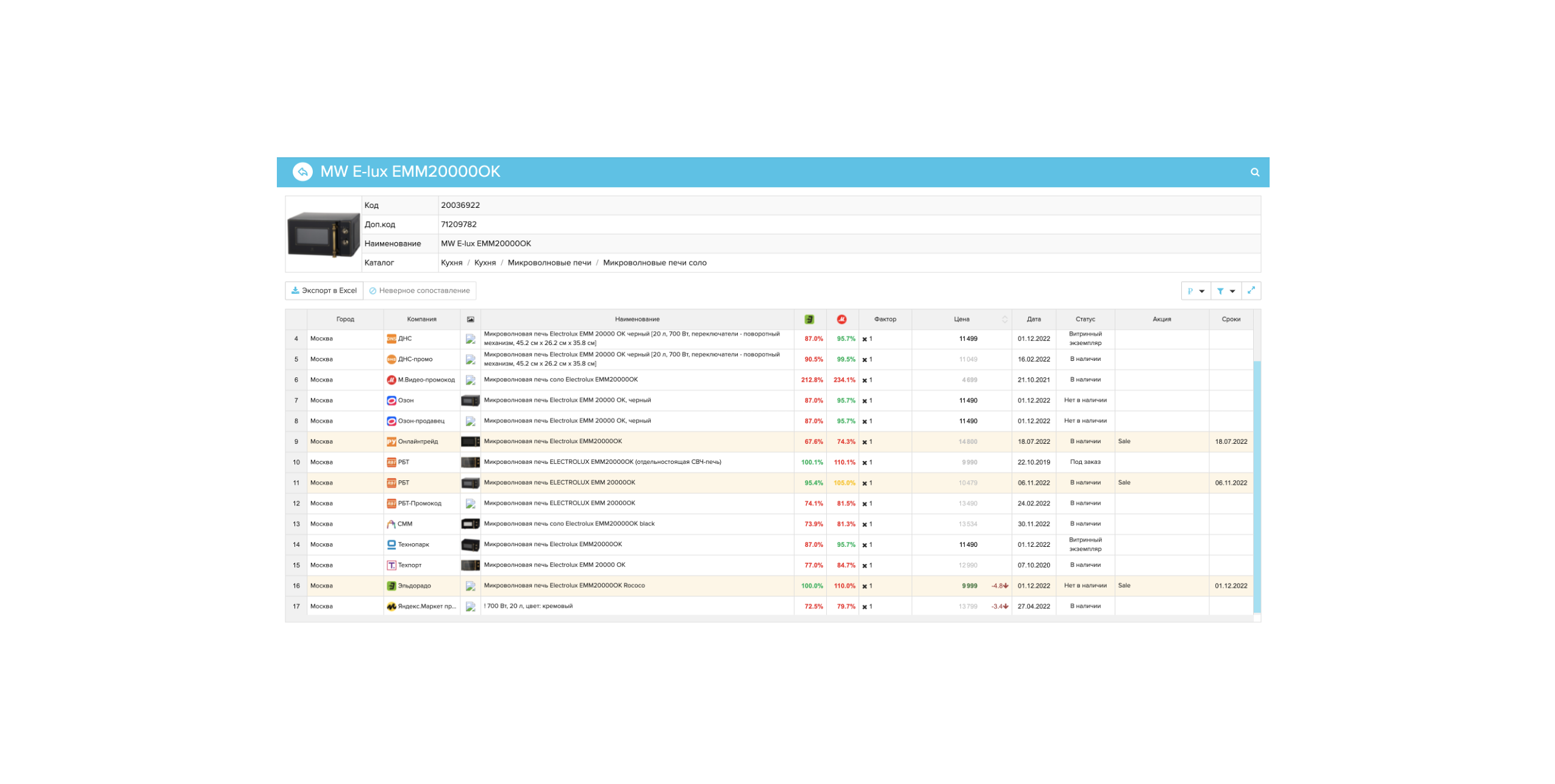Click Неверное сопоставление button
This screenshot has width=1555, height=784.
[419, 291]
